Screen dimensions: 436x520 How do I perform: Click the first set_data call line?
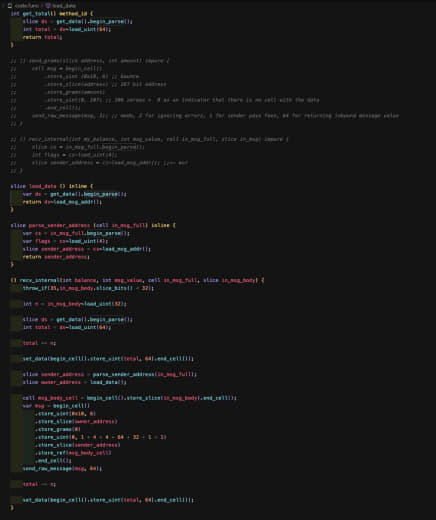pyautogui.click(x=108, y=359)
